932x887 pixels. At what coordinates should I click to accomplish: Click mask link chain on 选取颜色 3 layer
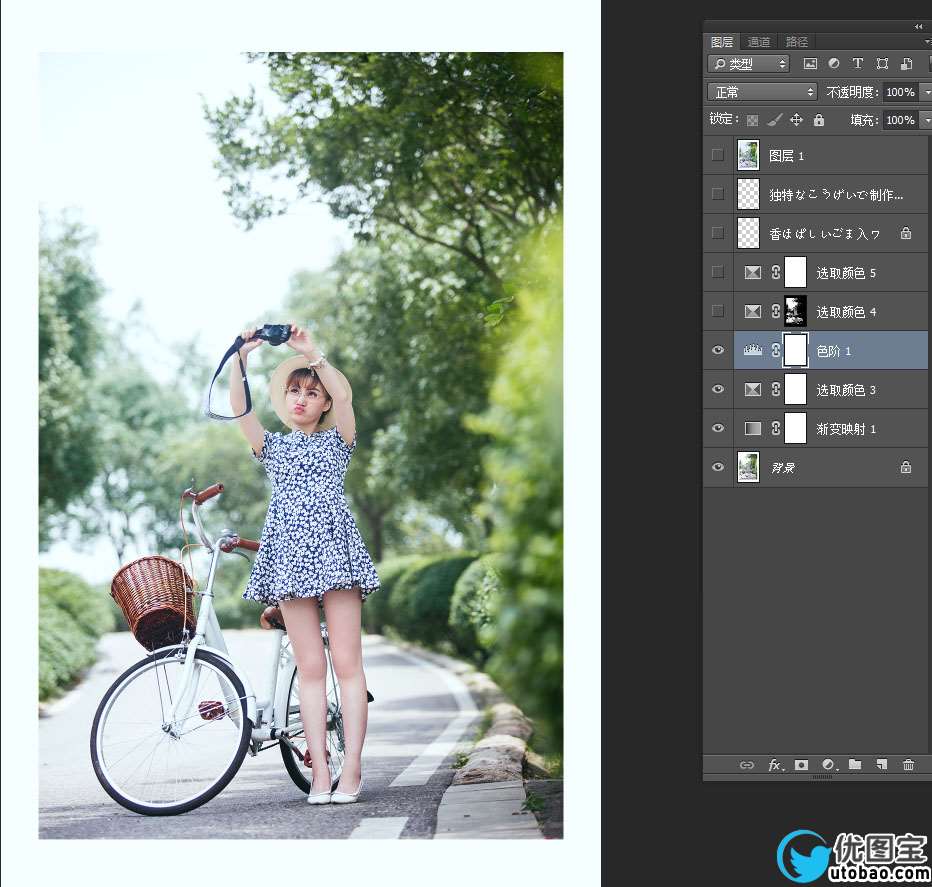coord(776,389)
